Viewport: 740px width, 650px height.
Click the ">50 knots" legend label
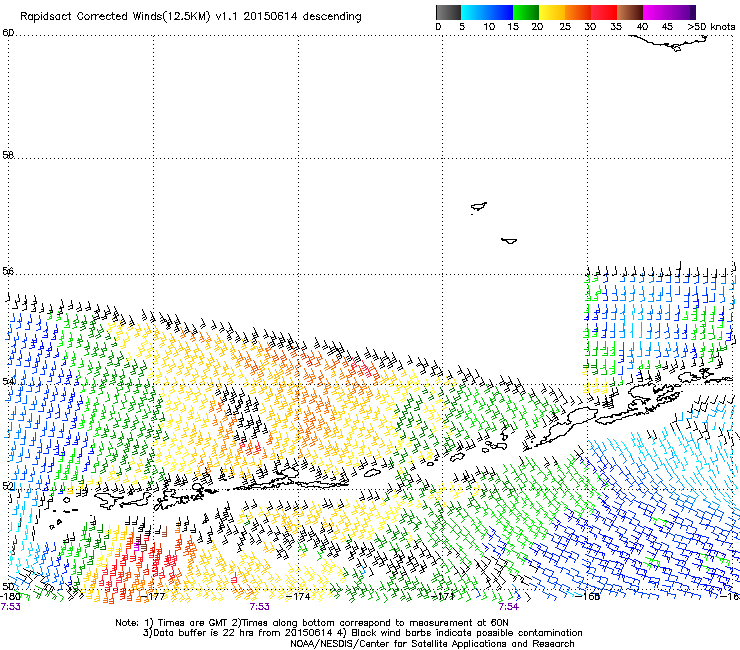coord(711,27)
